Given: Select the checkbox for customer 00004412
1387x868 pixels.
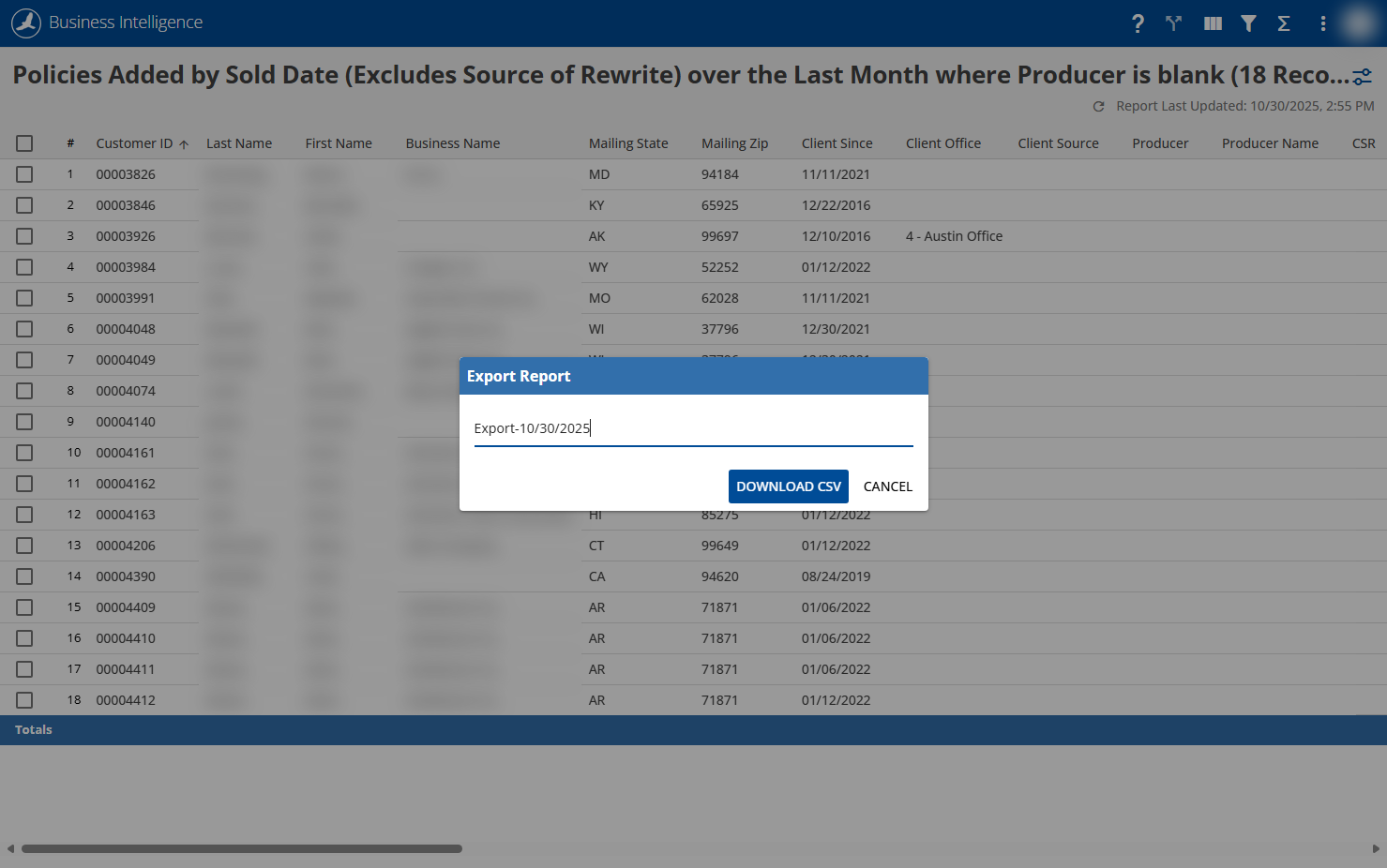Looking at the screenshot, I should (24, 700).
